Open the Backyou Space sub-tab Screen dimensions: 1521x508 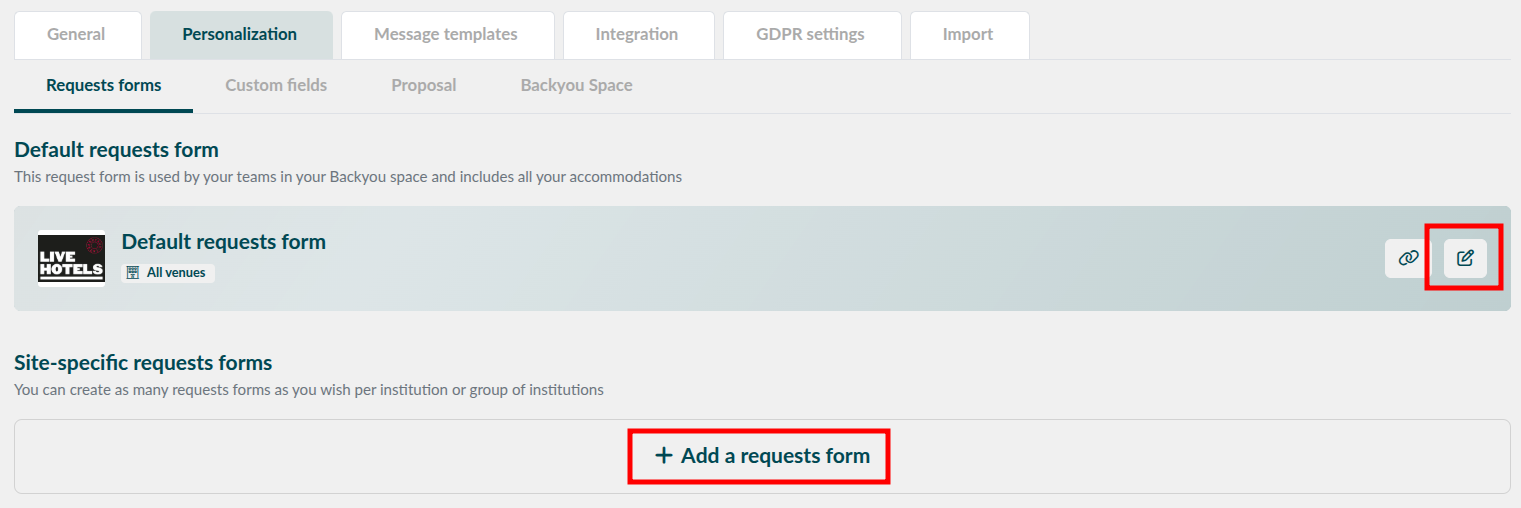point(577,85)
